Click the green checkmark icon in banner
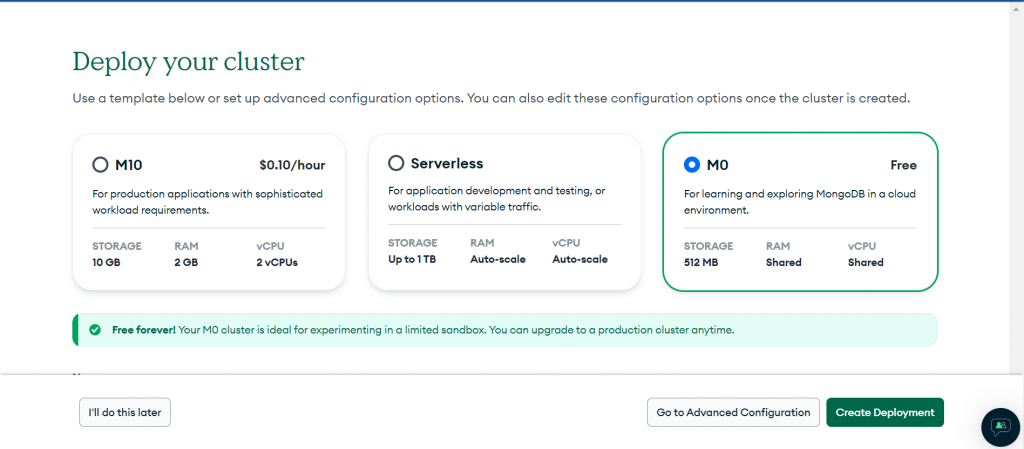 pyautogui.click(x=95, y=329)
